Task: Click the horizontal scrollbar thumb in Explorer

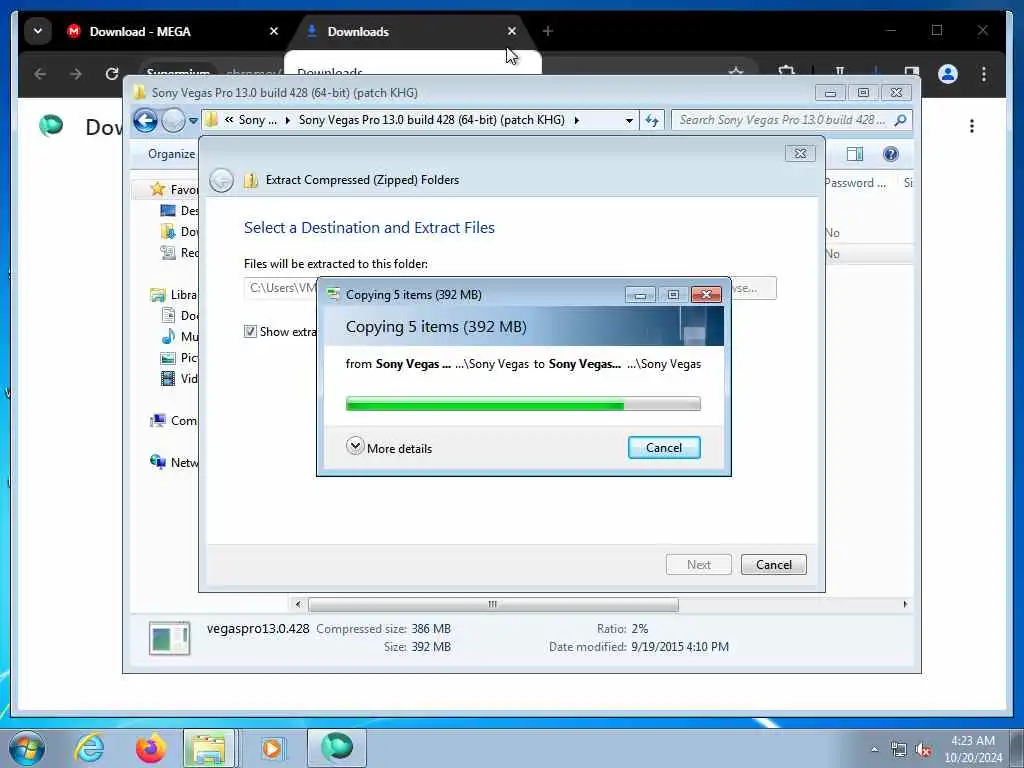Action: [x=493, y=605]
